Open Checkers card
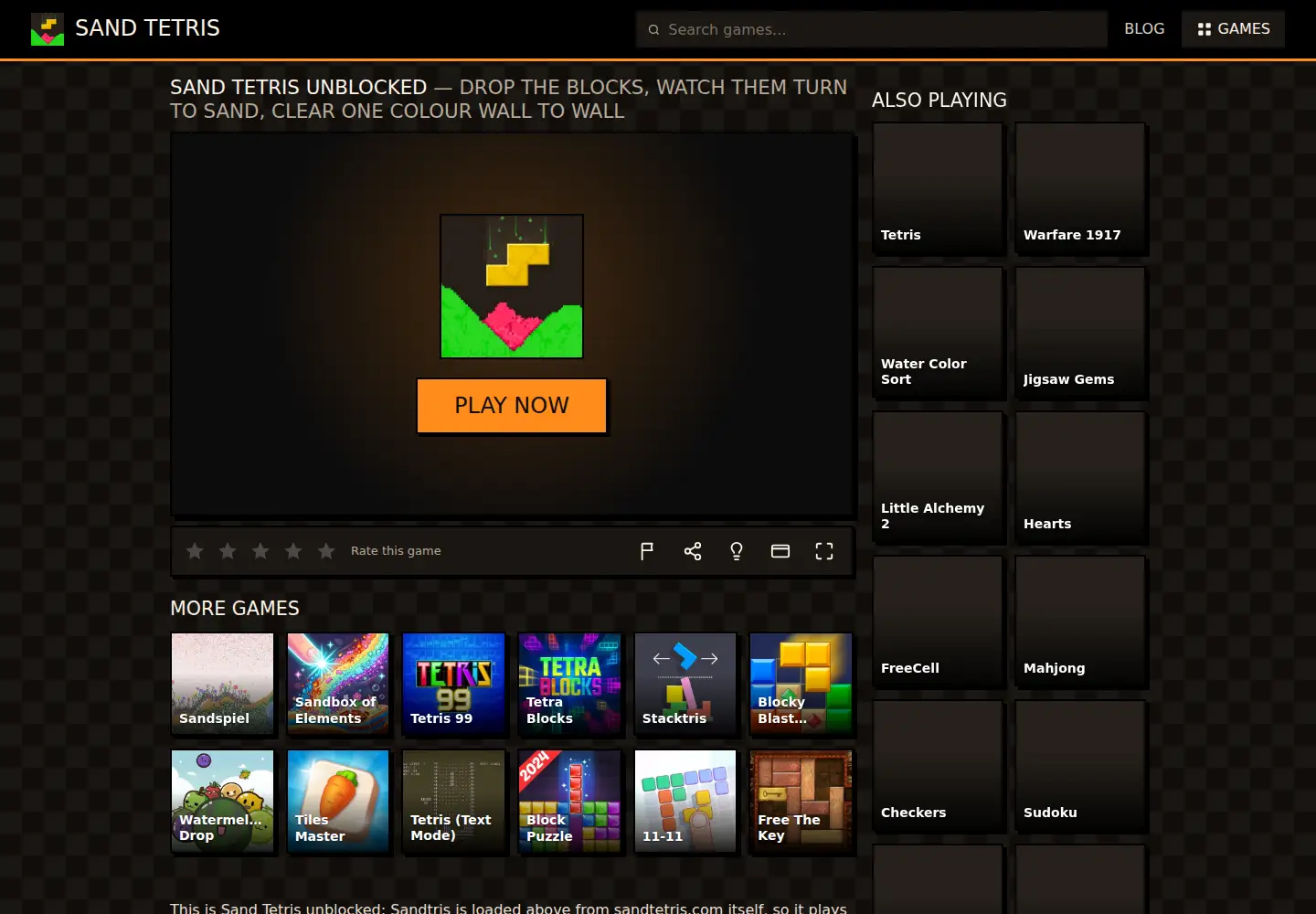This screenshot has width=1316, height=914. (x=938, y=765)
